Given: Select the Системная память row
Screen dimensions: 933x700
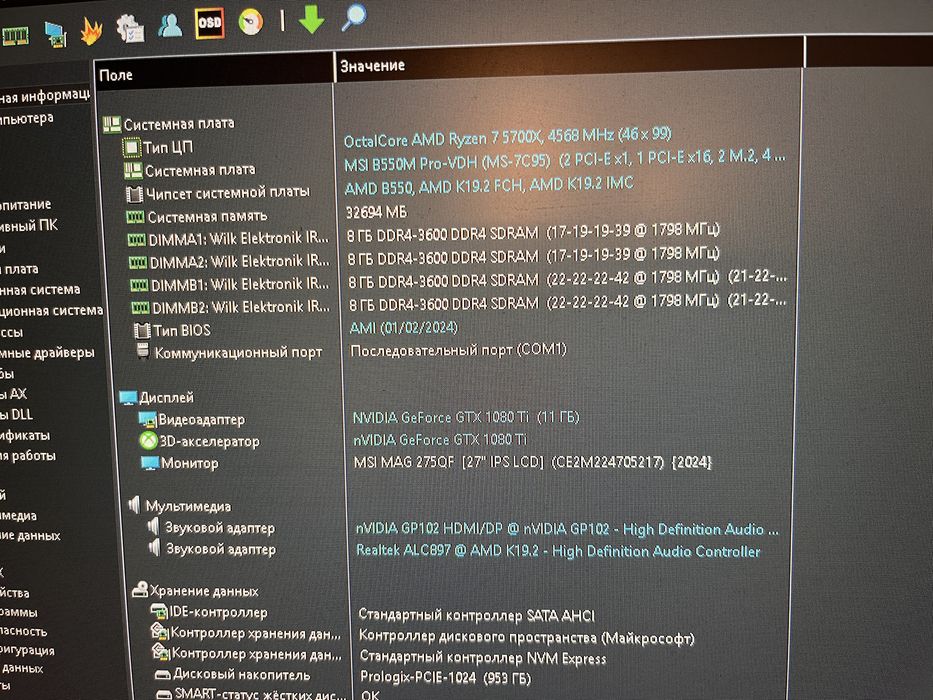Looking at the screenshot, I should pyautogui.click(x=207, y=216).
